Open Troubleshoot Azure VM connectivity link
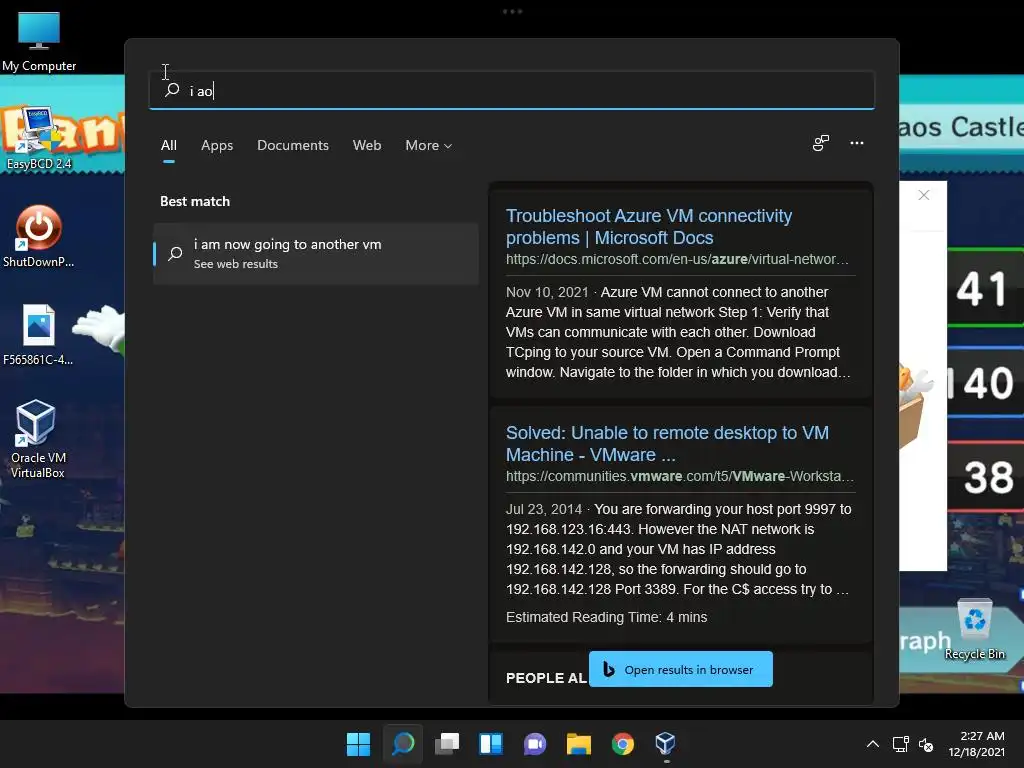 tap(649, 227)
